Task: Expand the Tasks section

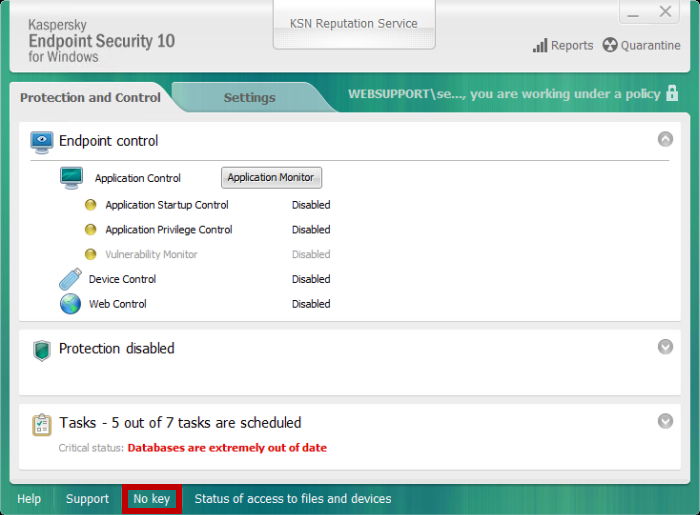Action: (x=665, y=421)
